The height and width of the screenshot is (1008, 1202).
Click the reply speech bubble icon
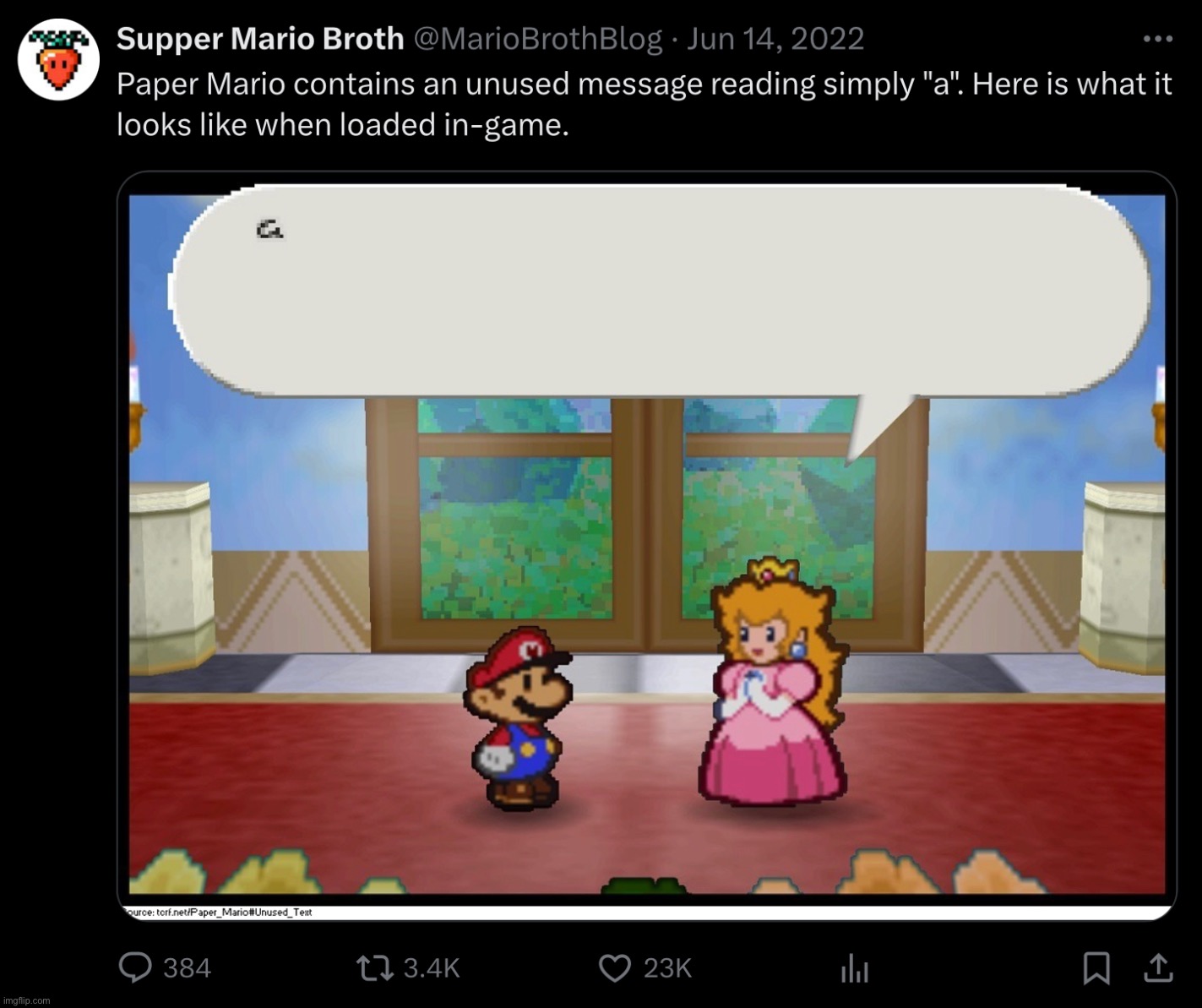pyautogui.click(x=134, y=967)
